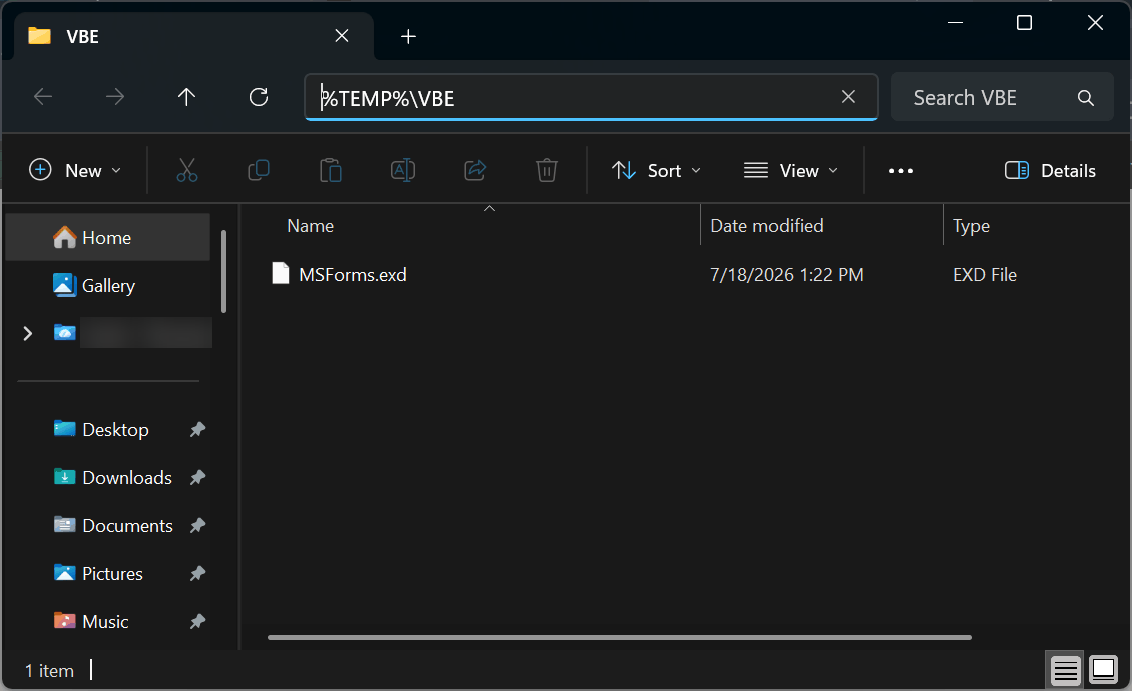
Task: Refresh the VBE folder view
Action: pos(258,97)
